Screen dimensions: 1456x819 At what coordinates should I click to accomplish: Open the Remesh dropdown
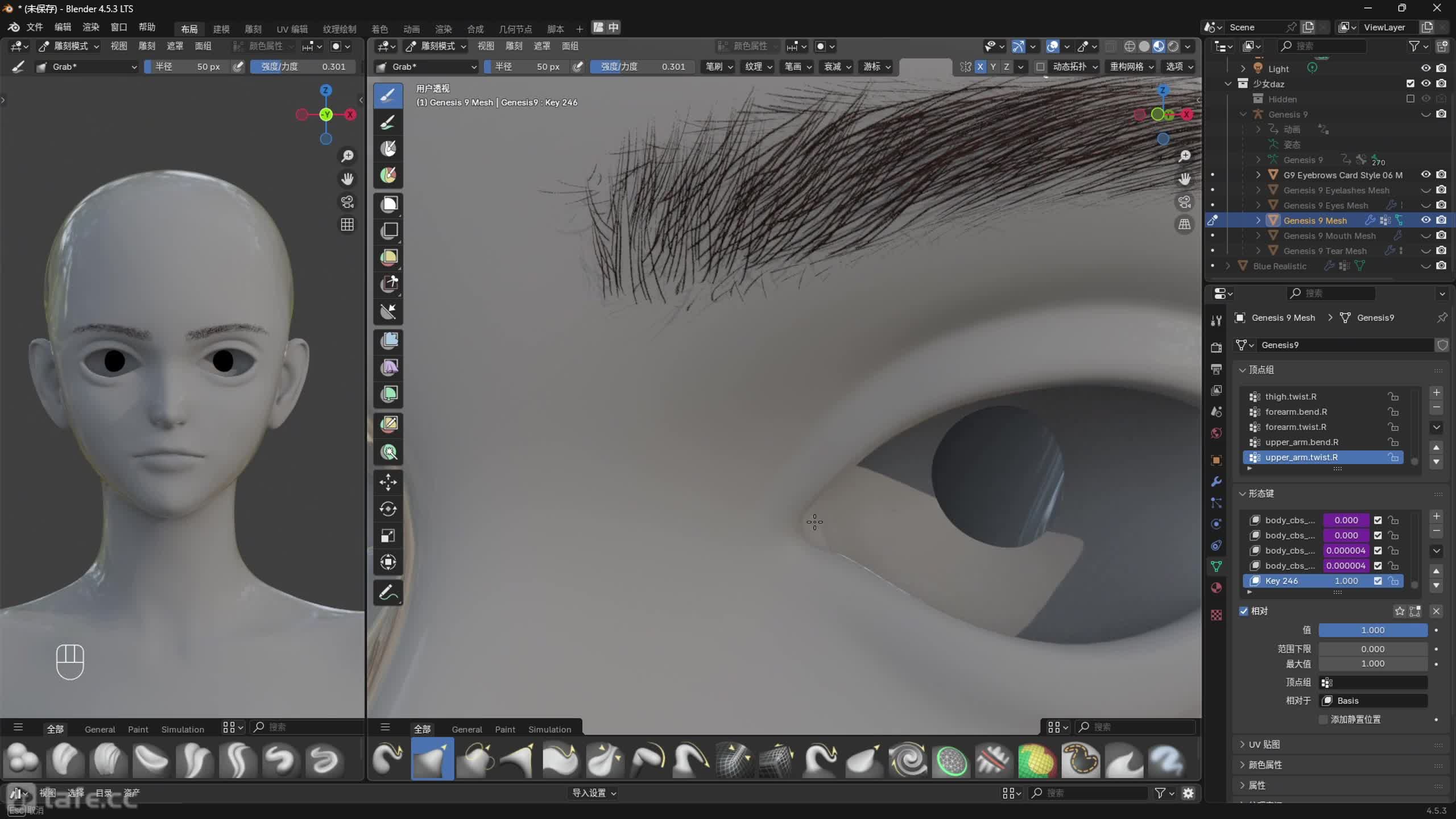click(x=1131, y=67)
